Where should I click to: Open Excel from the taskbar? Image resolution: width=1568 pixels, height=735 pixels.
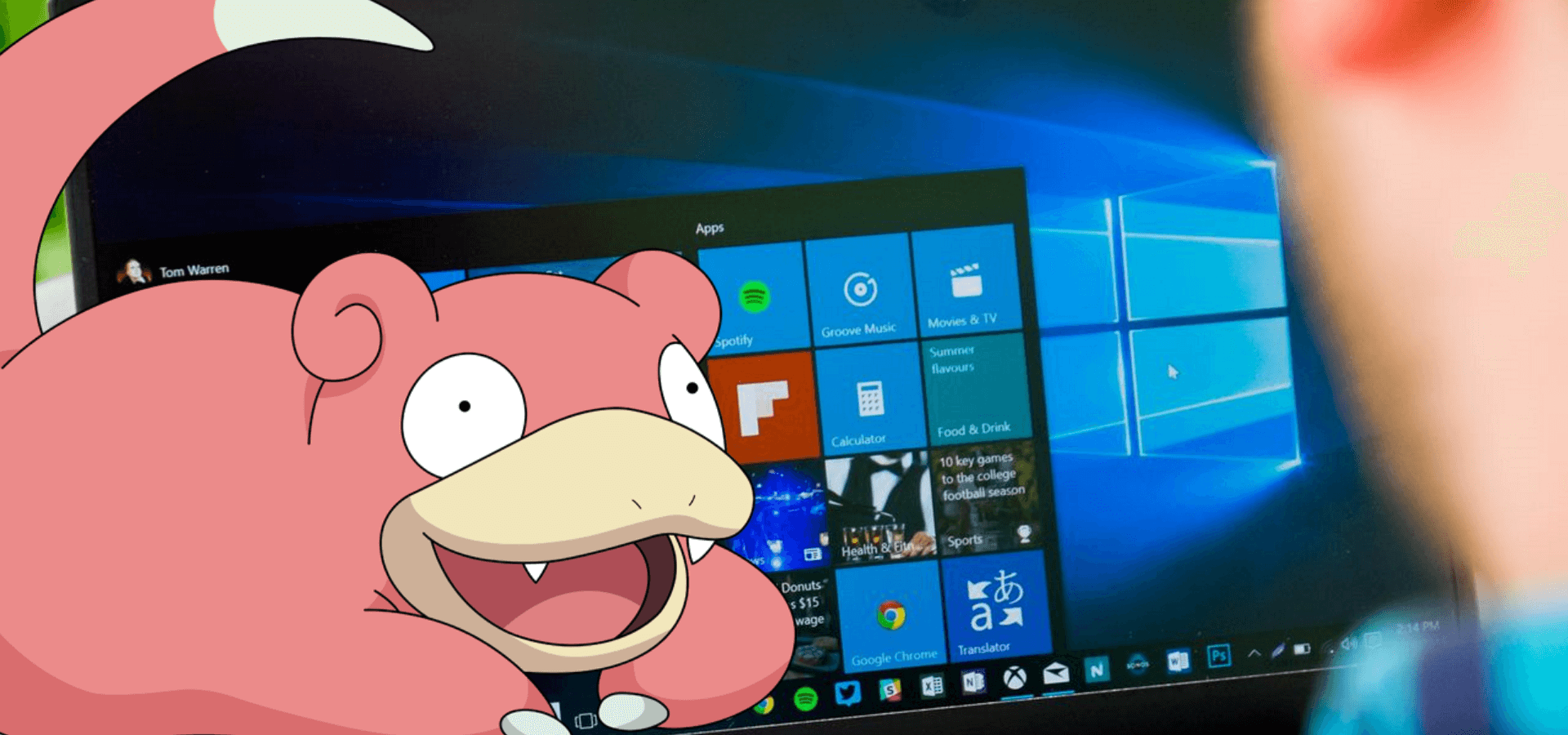click(932, 686)
